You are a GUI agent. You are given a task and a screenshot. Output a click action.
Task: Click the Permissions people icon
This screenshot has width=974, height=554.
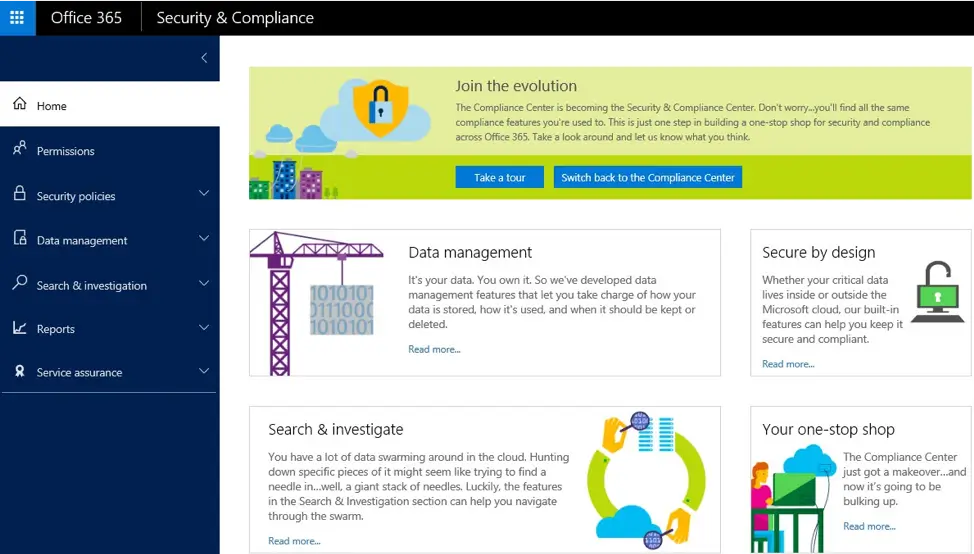click(19, 149)
